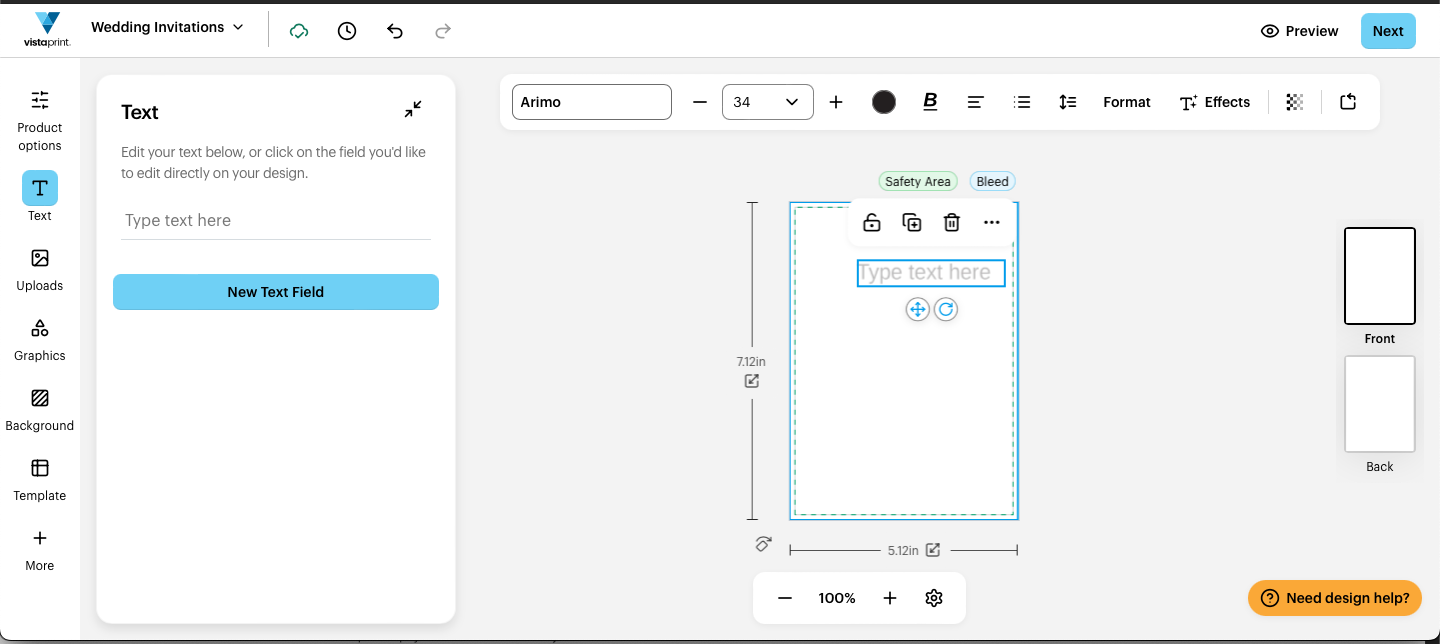This screenshot has width=1440, height=644.
Task: Click the move handle below the text box
Action: click(x=918, y=309)
